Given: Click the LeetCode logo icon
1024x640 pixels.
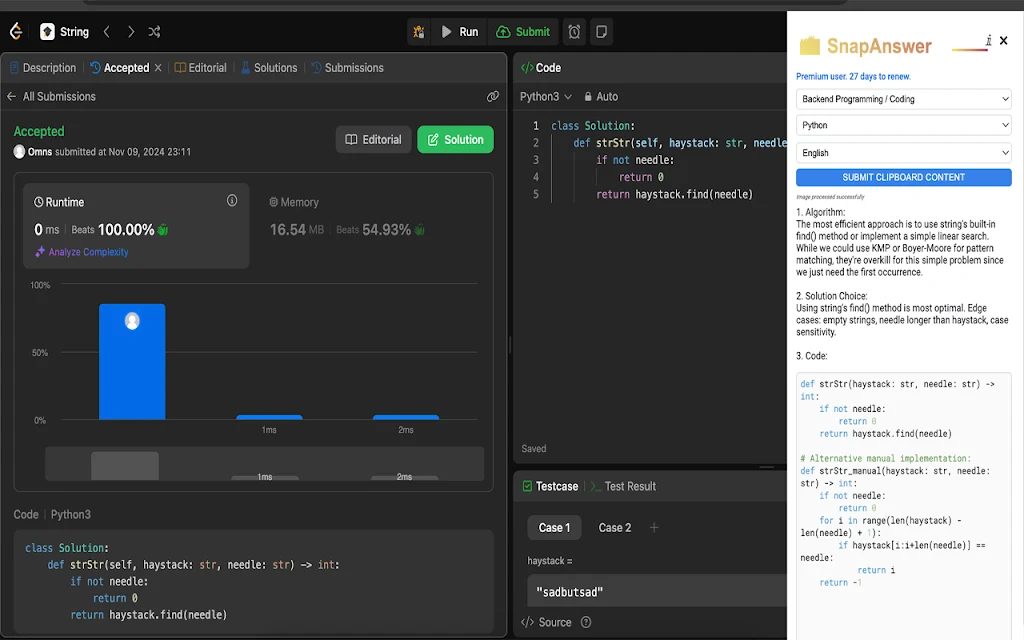Looking at the screenshot, I should point(15,32).
